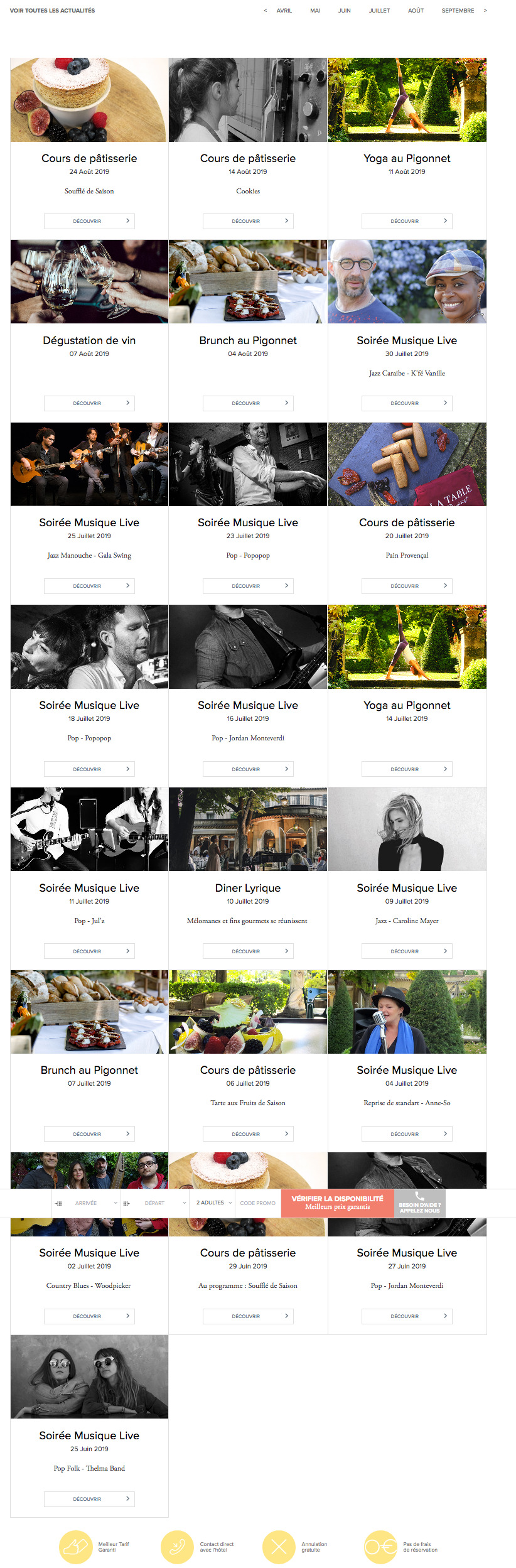Click Découvrir under Dégustation de vin
Screen dimensions: 516x1568
coord(89,403)
